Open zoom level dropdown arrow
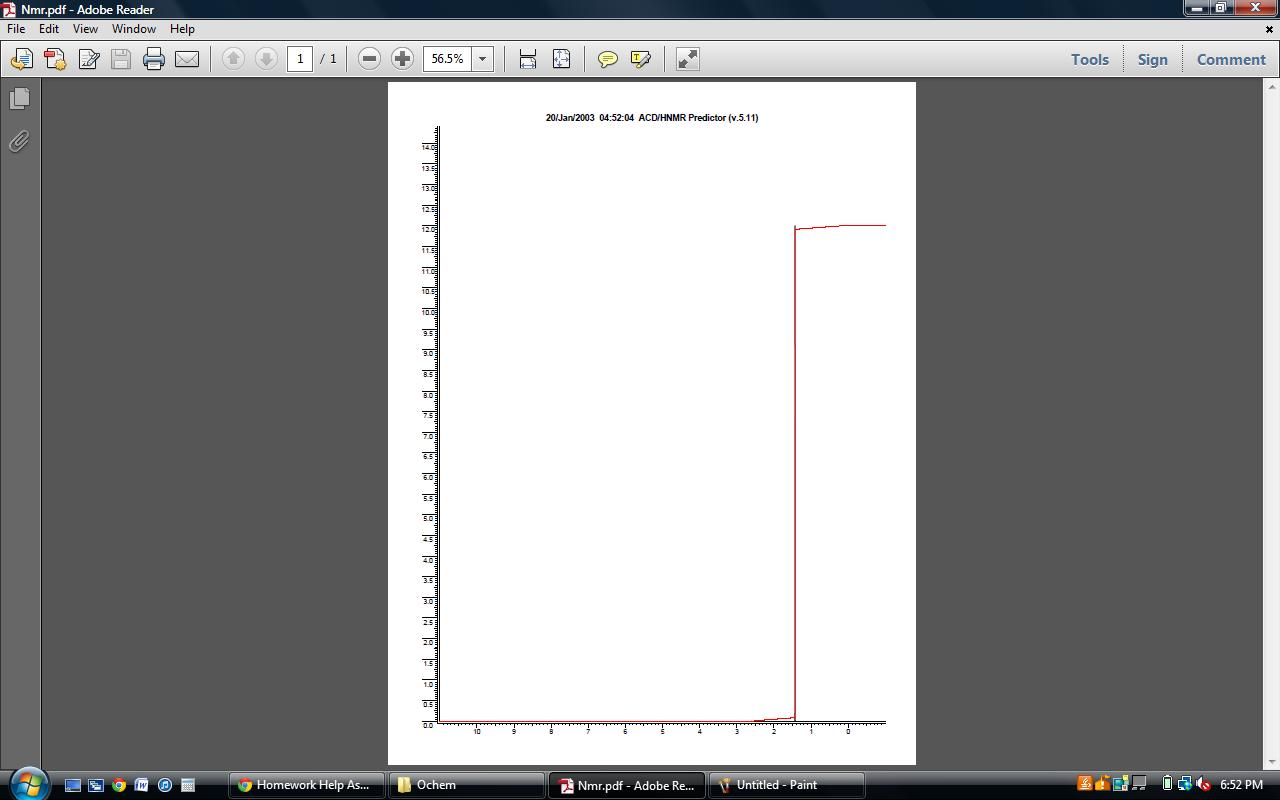The image size is (1280, 800). coord(482,59)
